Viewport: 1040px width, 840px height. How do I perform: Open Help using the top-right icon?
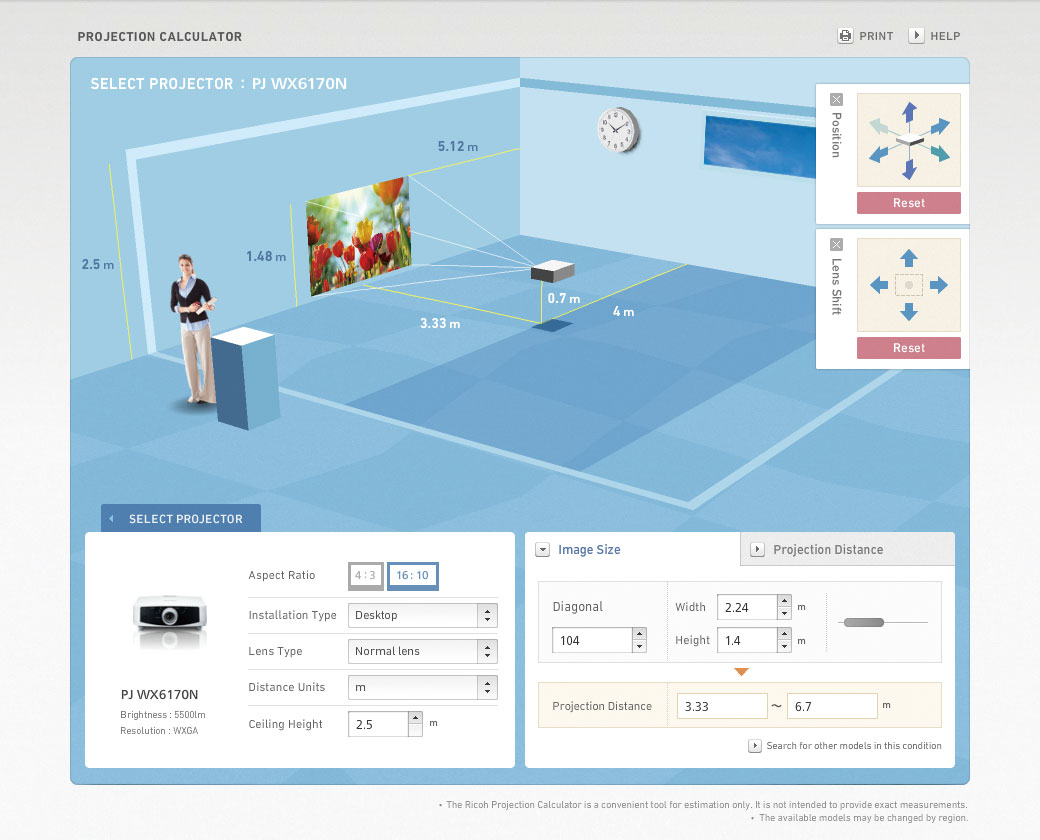click(x=917, y=35)
